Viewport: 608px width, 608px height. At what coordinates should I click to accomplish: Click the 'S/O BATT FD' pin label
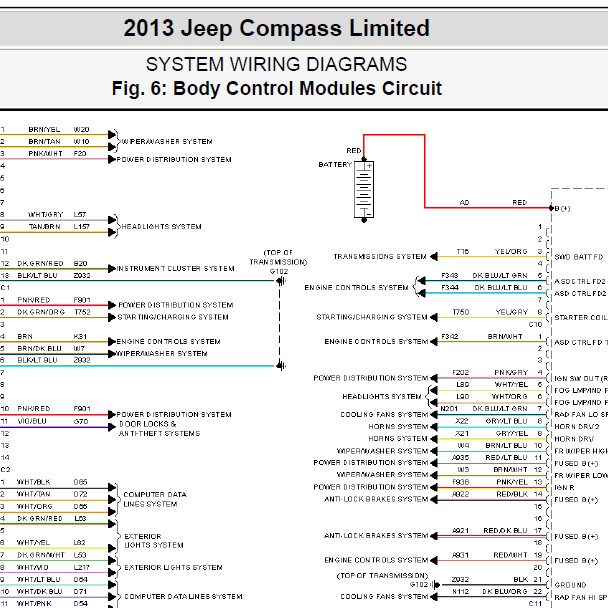coord(579,257)
